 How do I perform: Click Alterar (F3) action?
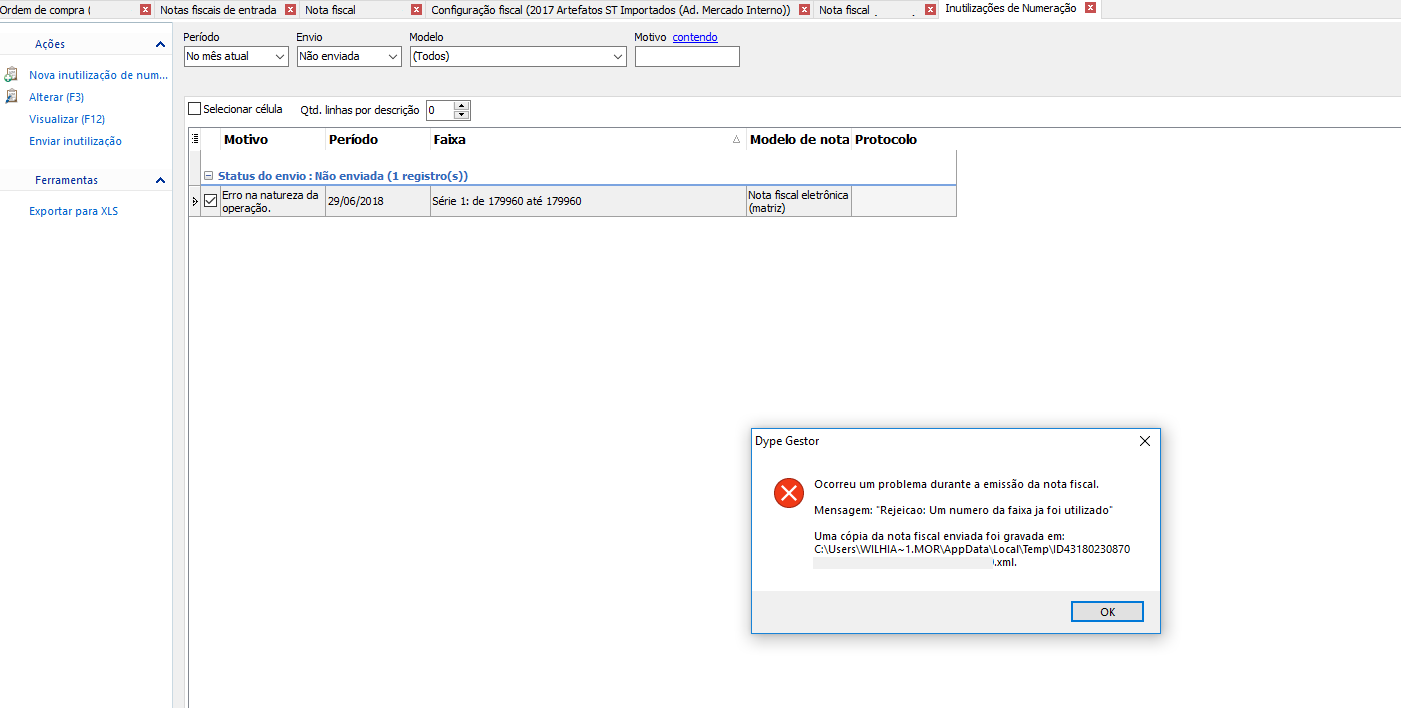click(57, 97)
